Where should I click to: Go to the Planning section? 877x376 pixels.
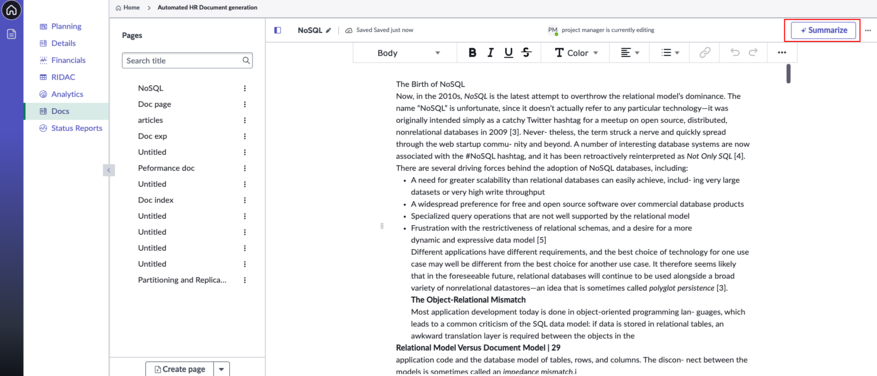[66, 26]
